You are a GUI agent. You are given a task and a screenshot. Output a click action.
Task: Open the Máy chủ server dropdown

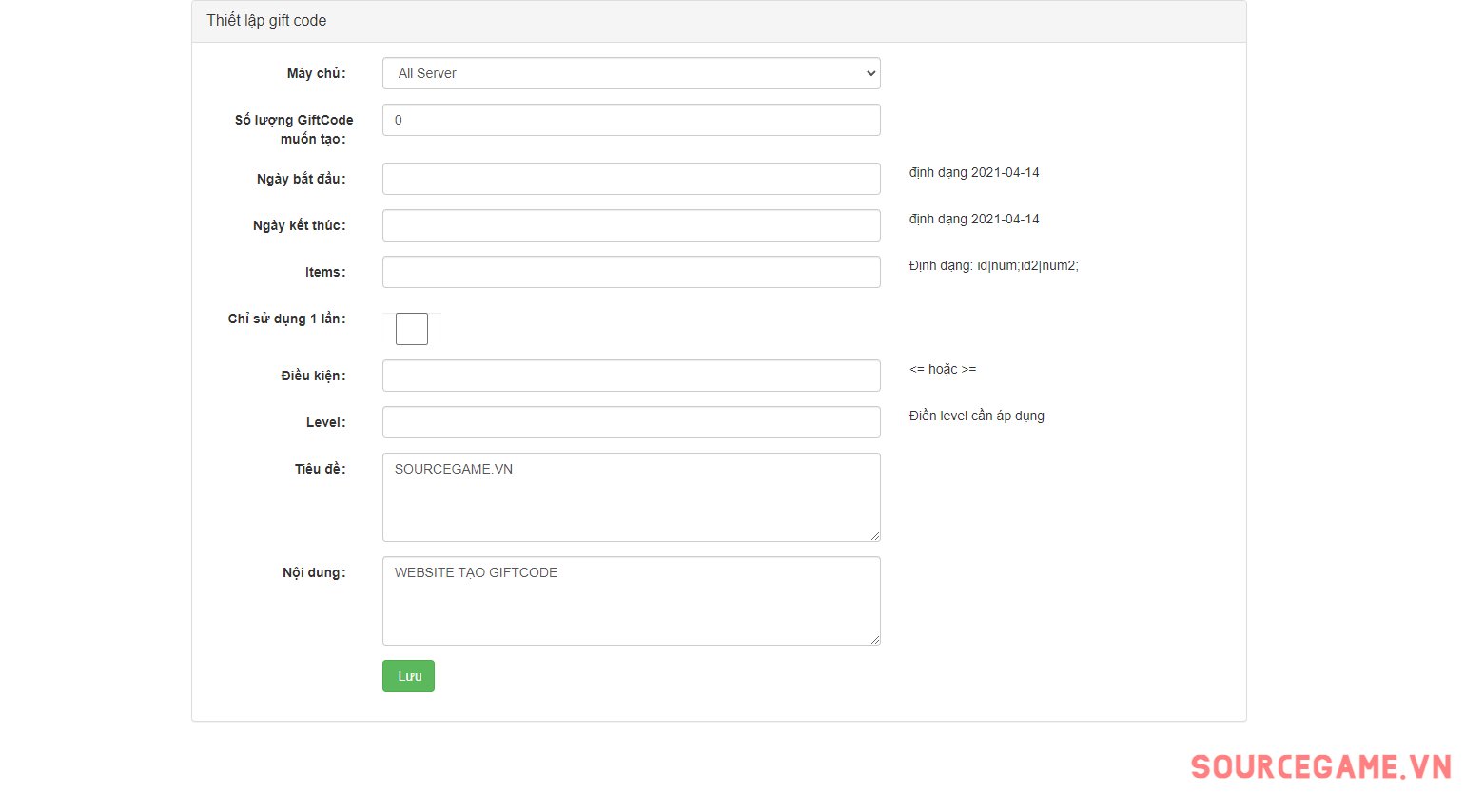[x=631, y=73]
